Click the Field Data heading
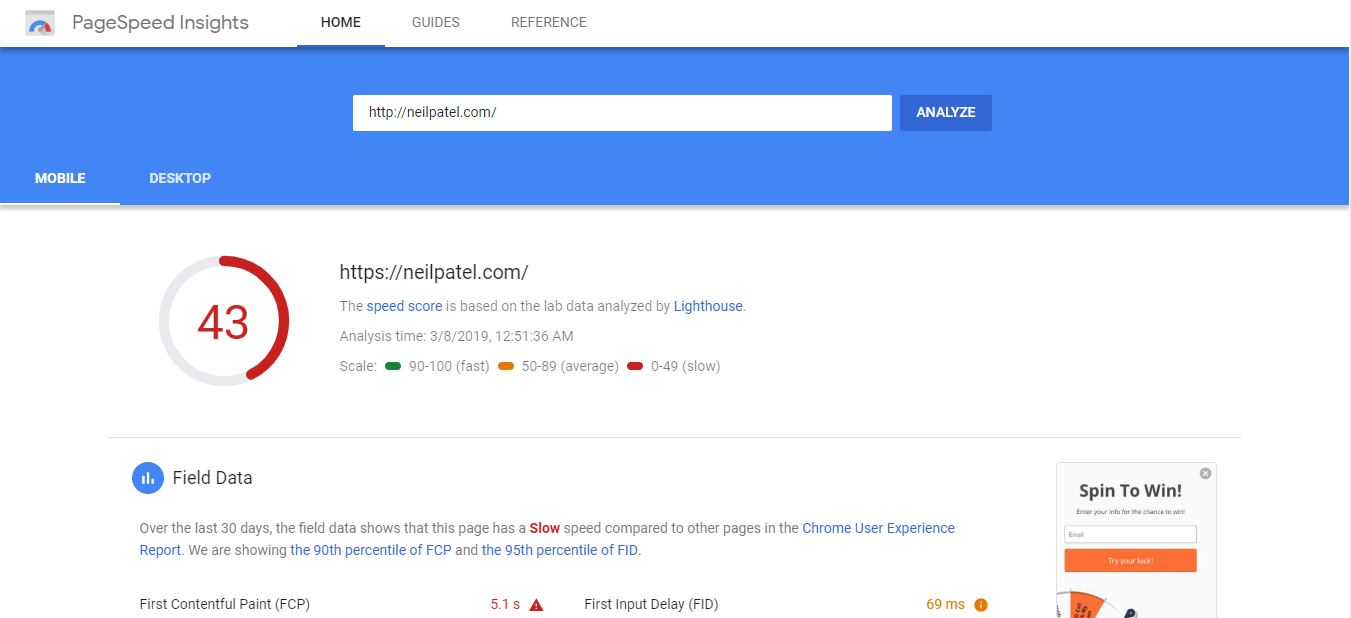This screenshot has width=1351, height=618. 212,478
